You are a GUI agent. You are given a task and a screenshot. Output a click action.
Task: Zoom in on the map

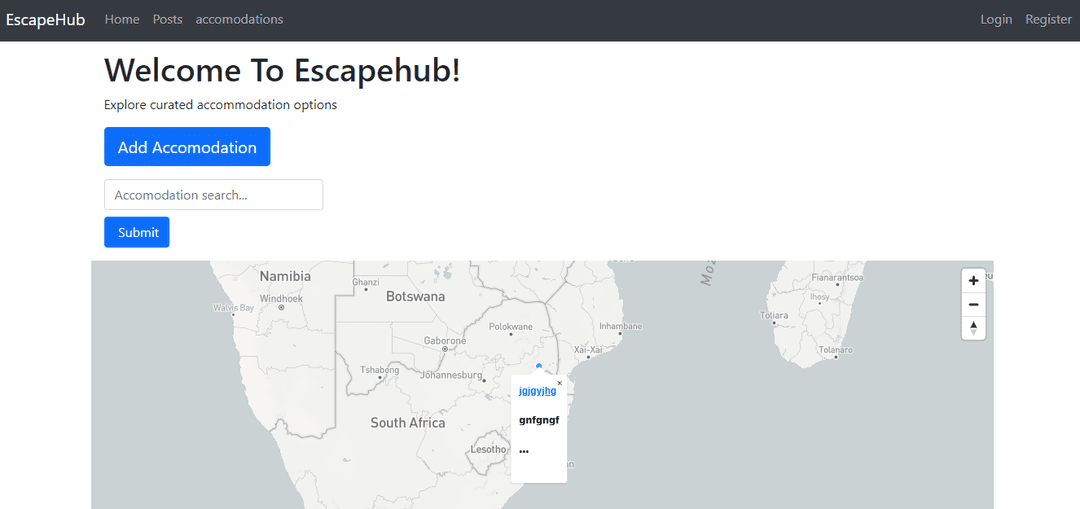pos(973,281)
